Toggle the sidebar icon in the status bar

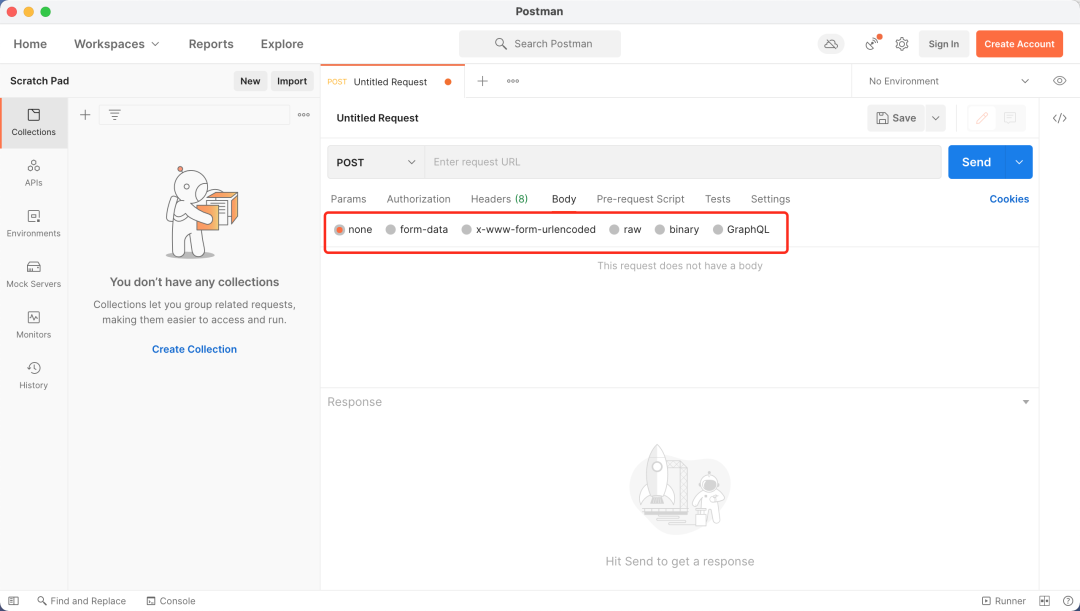(13, 601)
